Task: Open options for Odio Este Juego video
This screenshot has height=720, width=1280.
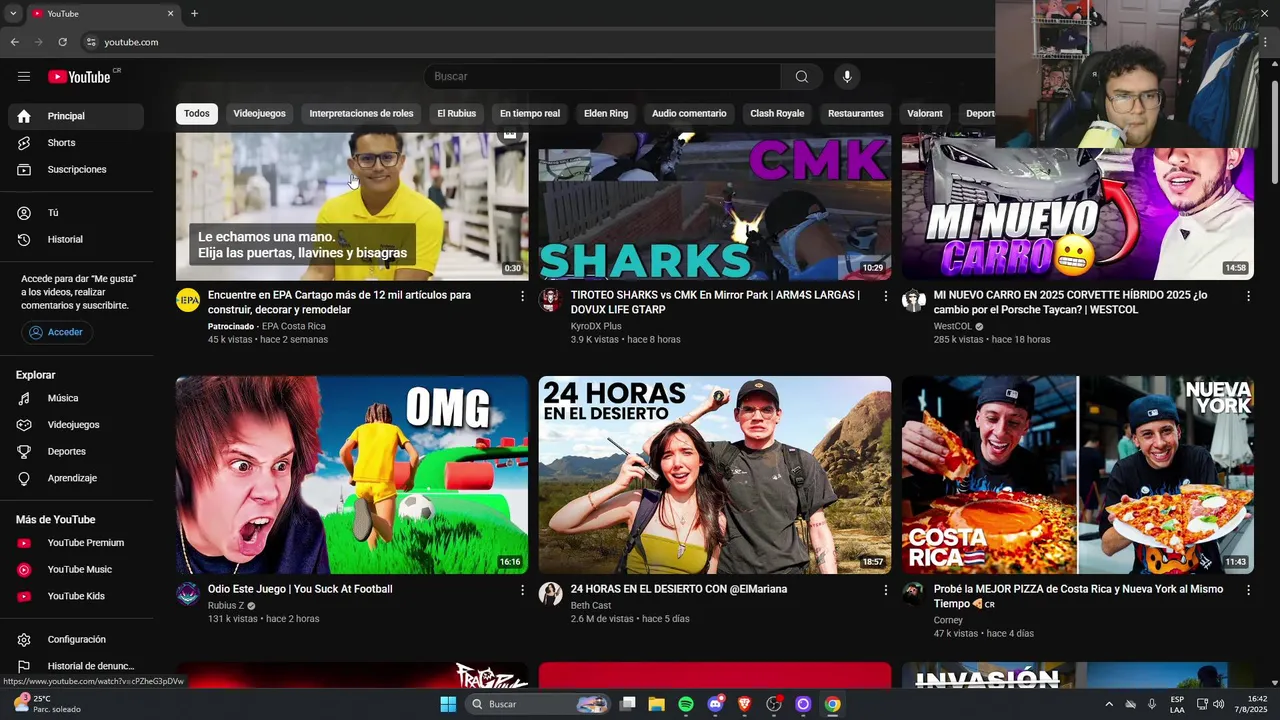Action: 522,590
